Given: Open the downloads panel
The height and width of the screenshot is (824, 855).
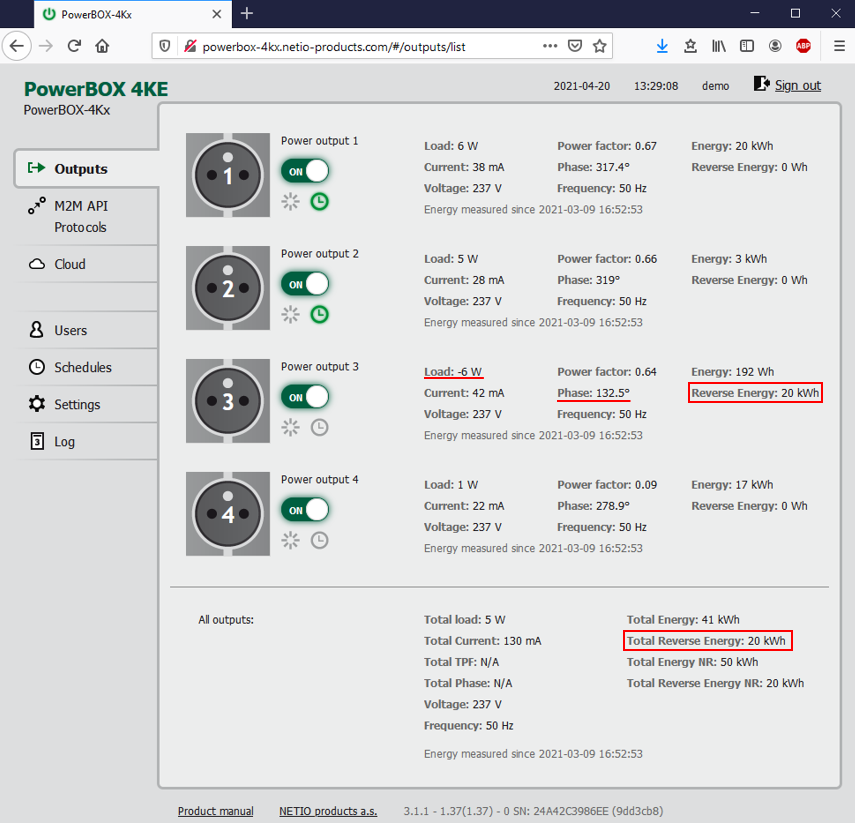Looking at the screenshot, I should (662, 46).
